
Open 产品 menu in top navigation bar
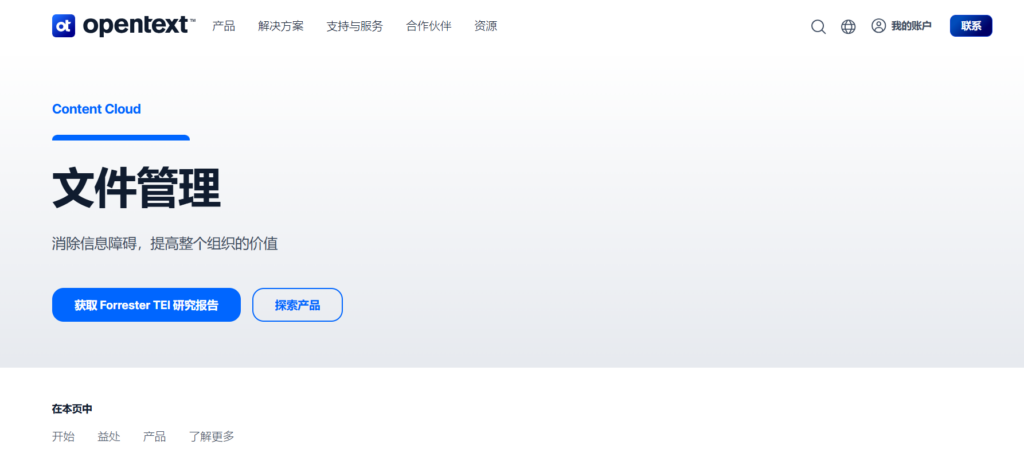(x=224, y=26)
